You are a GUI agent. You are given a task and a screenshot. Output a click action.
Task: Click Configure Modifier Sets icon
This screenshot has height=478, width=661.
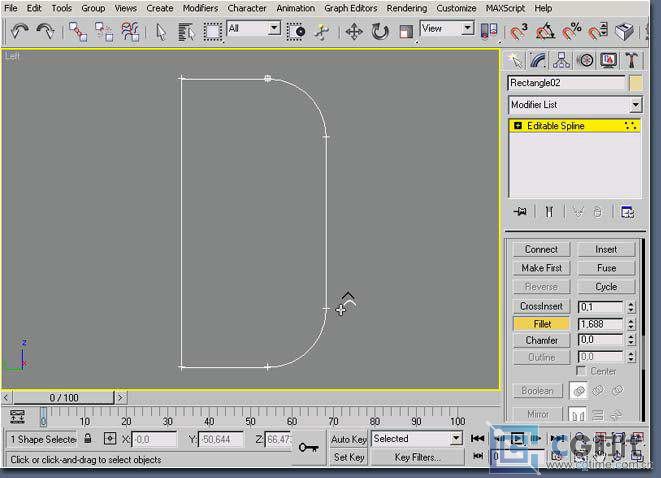pyautogui.click(x=627, y=212)
